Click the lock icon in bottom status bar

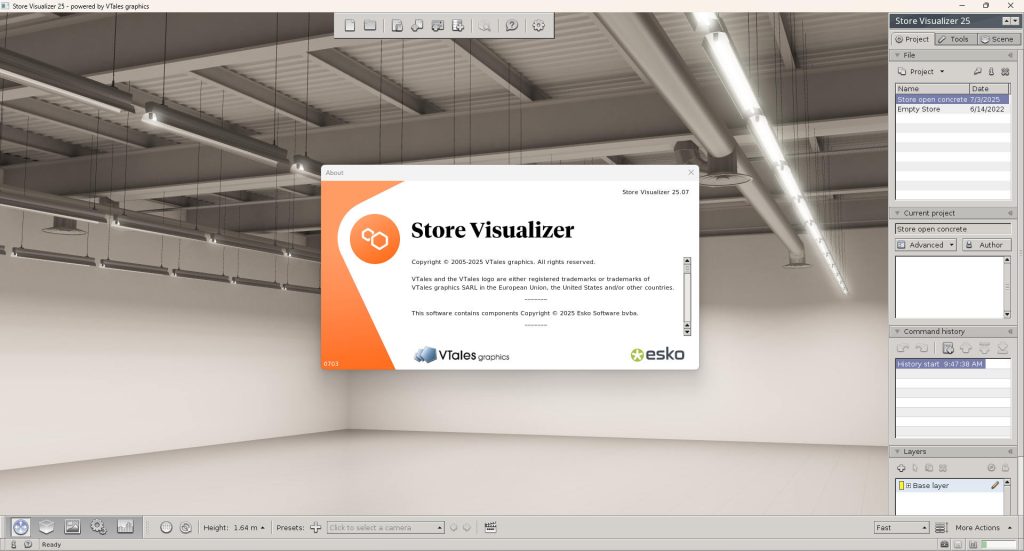pyautogui.click(x=14, y=544)
